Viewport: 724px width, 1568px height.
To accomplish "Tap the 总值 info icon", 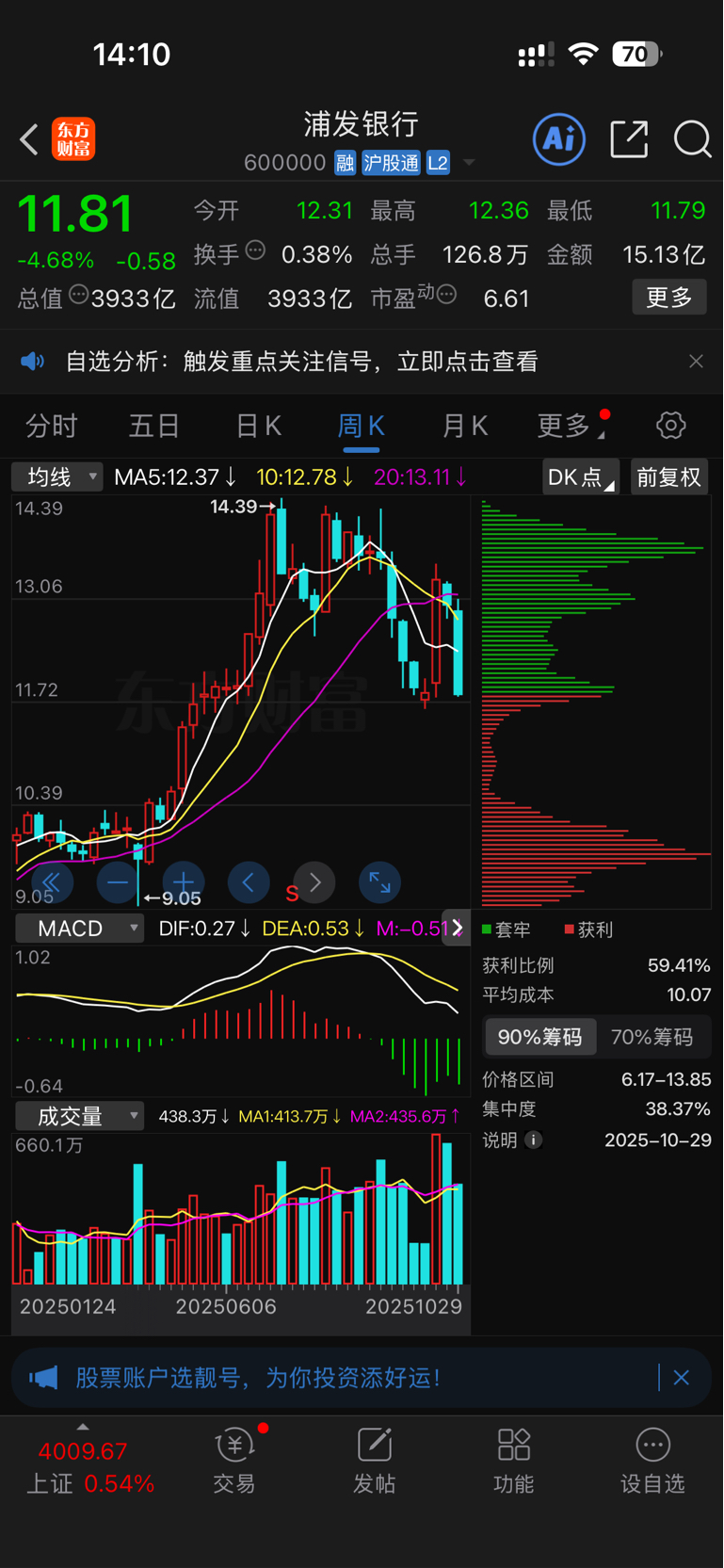I will 78,295.
